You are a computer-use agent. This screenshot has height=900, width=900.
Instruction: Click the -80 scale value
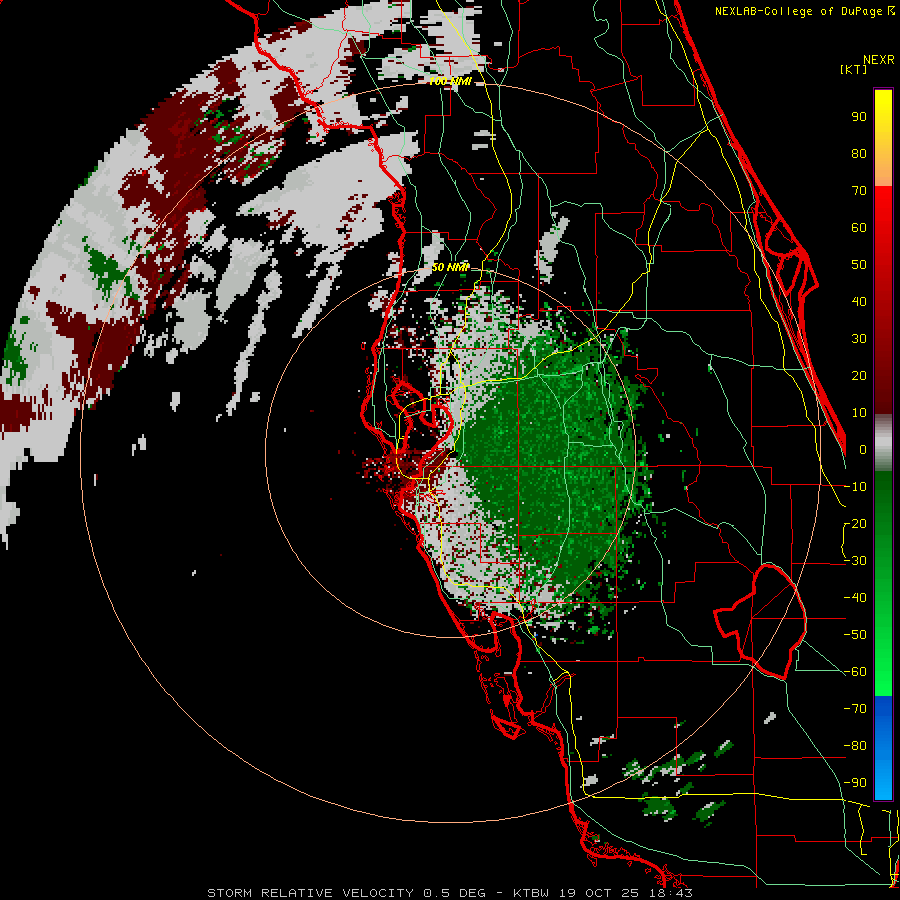(856, 746)
